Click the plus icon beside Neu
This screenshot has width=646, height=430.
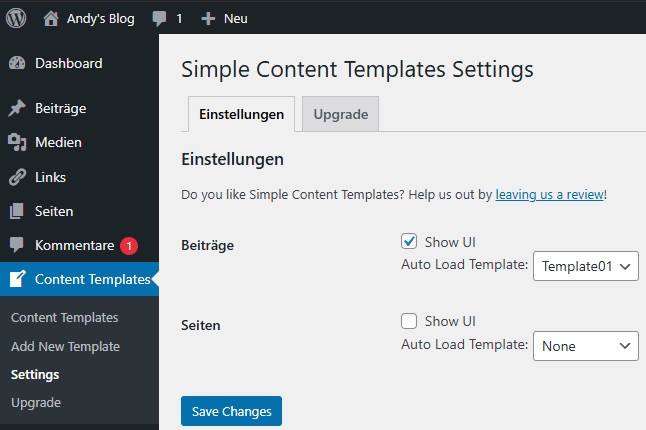point(208,18)
